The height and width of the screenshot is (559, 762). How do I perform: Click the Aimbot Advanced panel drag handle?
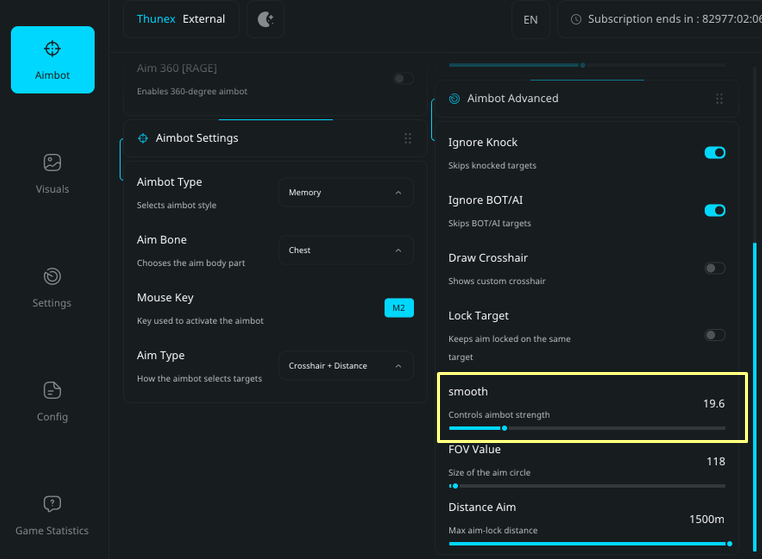click(719, 99)
